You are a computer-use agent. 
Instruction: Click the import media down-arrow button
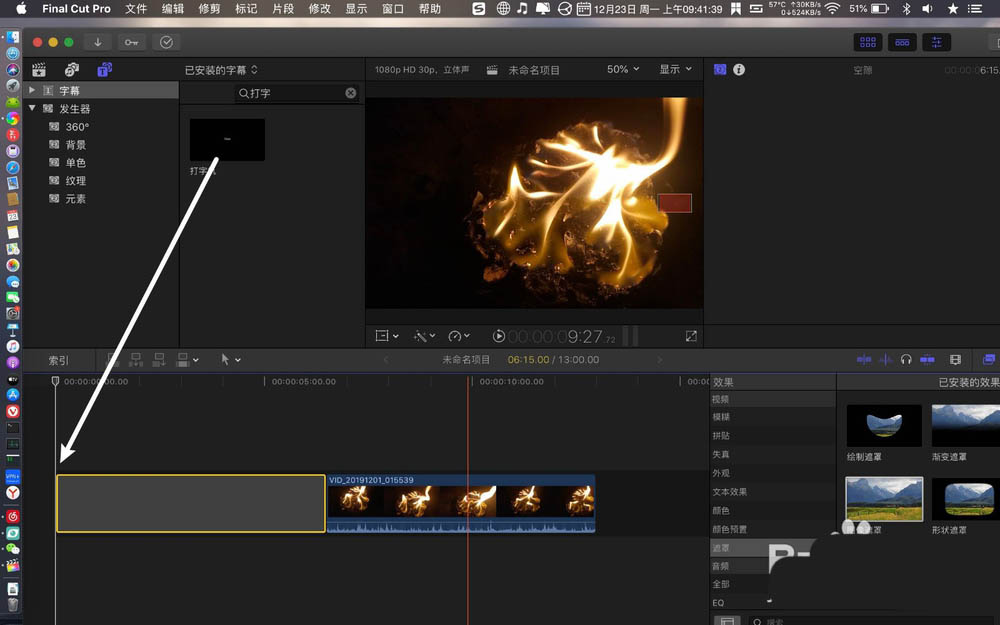(98, 42)
